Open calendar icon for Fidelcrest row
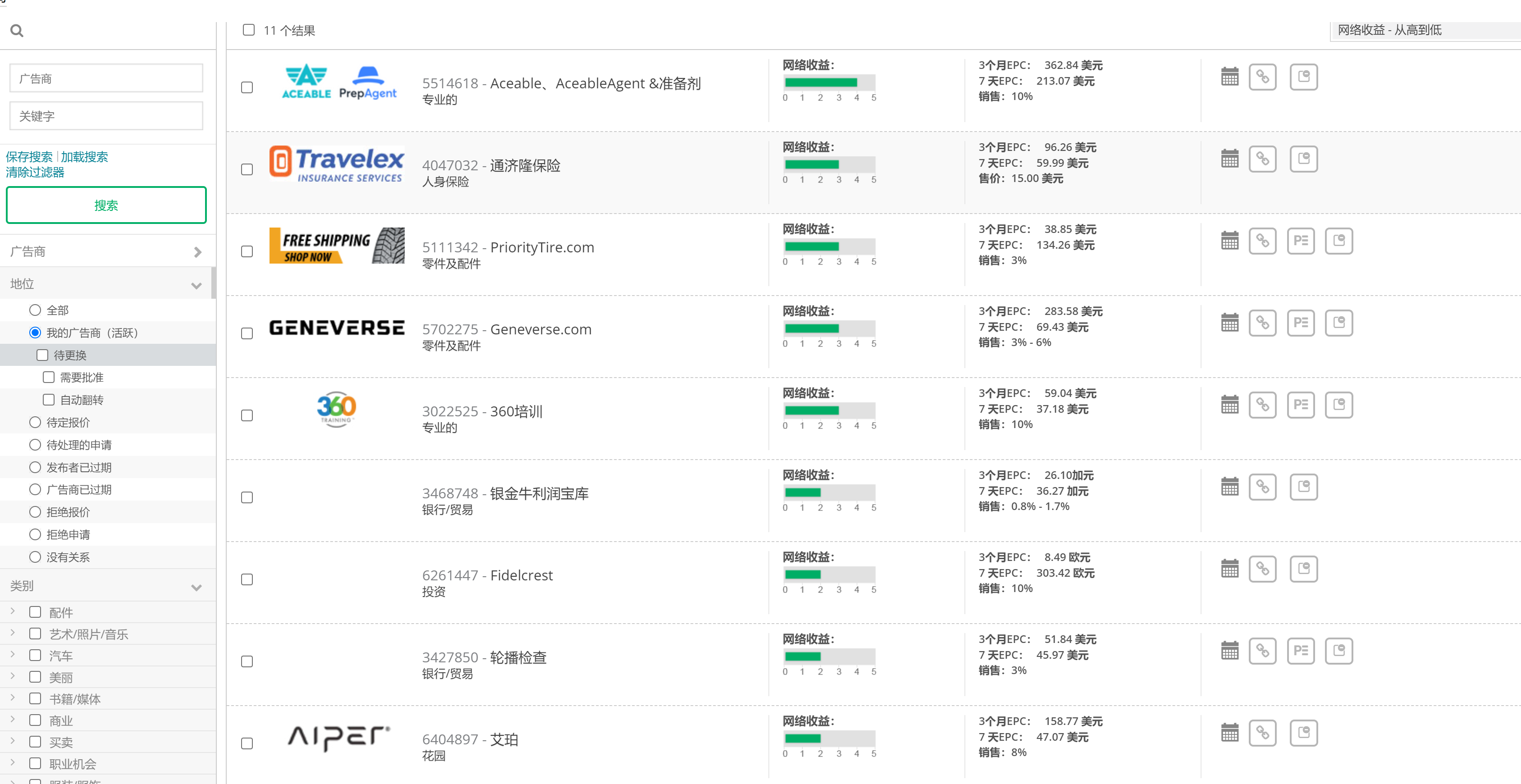The height and width of the screenshot is (784, 1521). tap(1229, 569)
